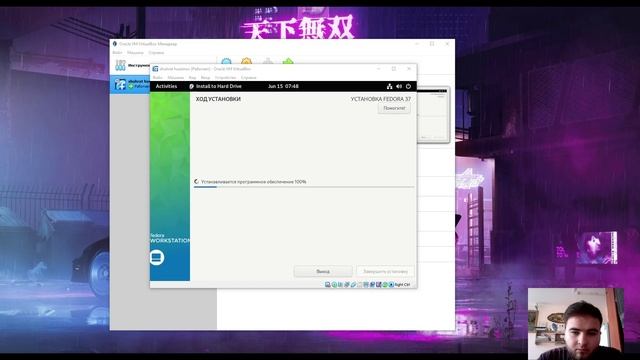Click the orange Настроить gear icon in Manager
The height and width of the screenshot is (360, 640).
pyautogui.click(x=246, y=61)
